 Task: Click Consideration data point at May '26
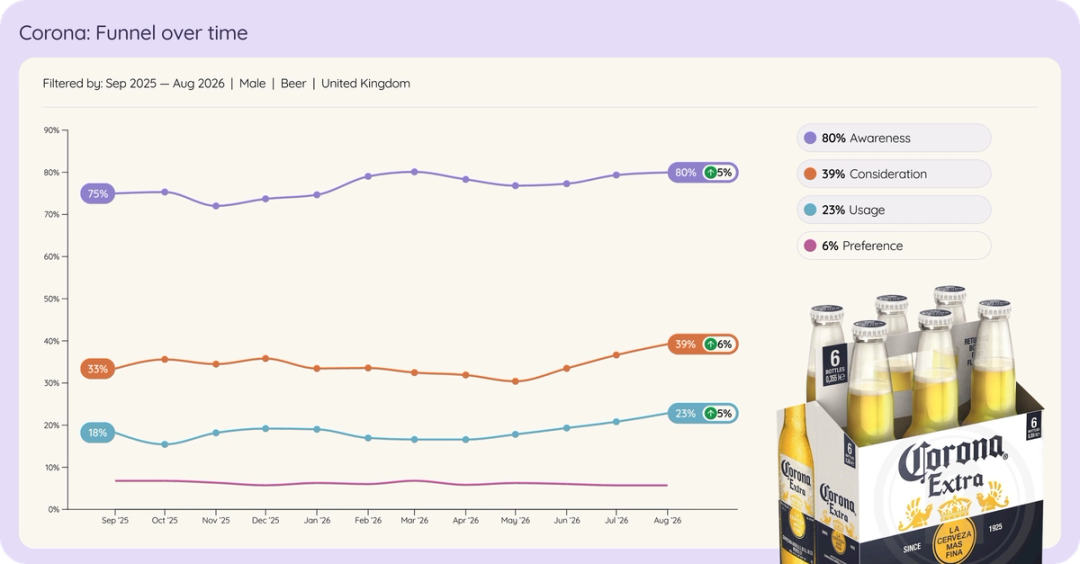(515, 381)
